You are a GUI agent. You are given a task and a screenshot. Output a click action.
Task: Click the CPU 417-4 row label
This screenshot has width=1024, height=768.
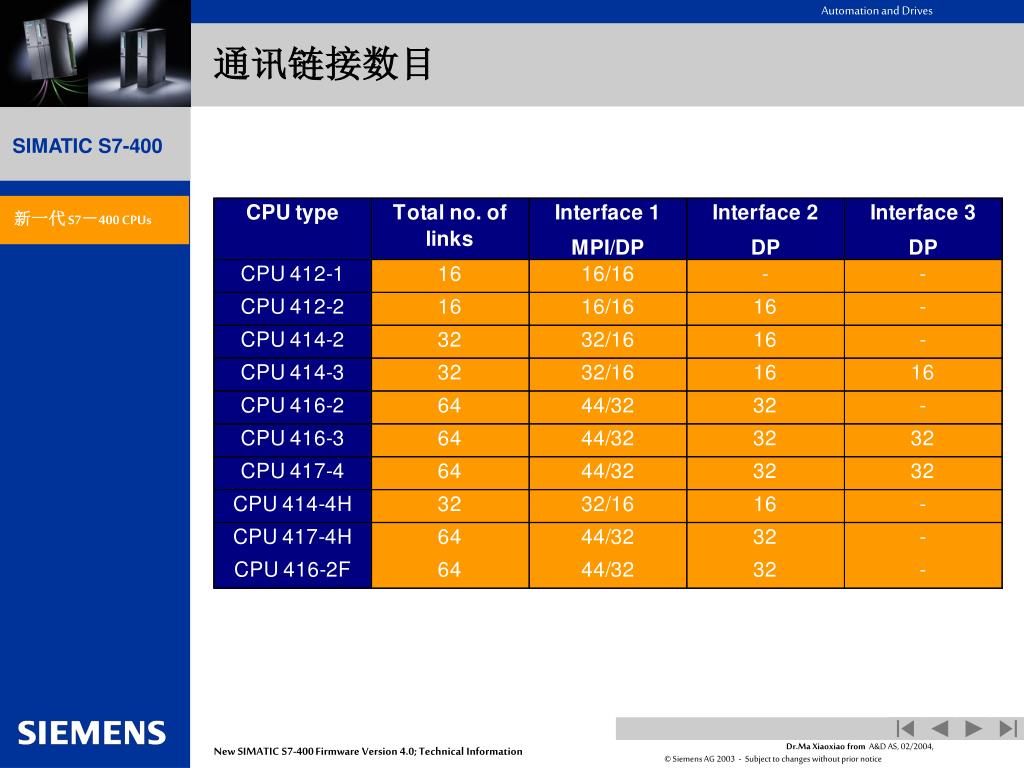pos(293,472)
